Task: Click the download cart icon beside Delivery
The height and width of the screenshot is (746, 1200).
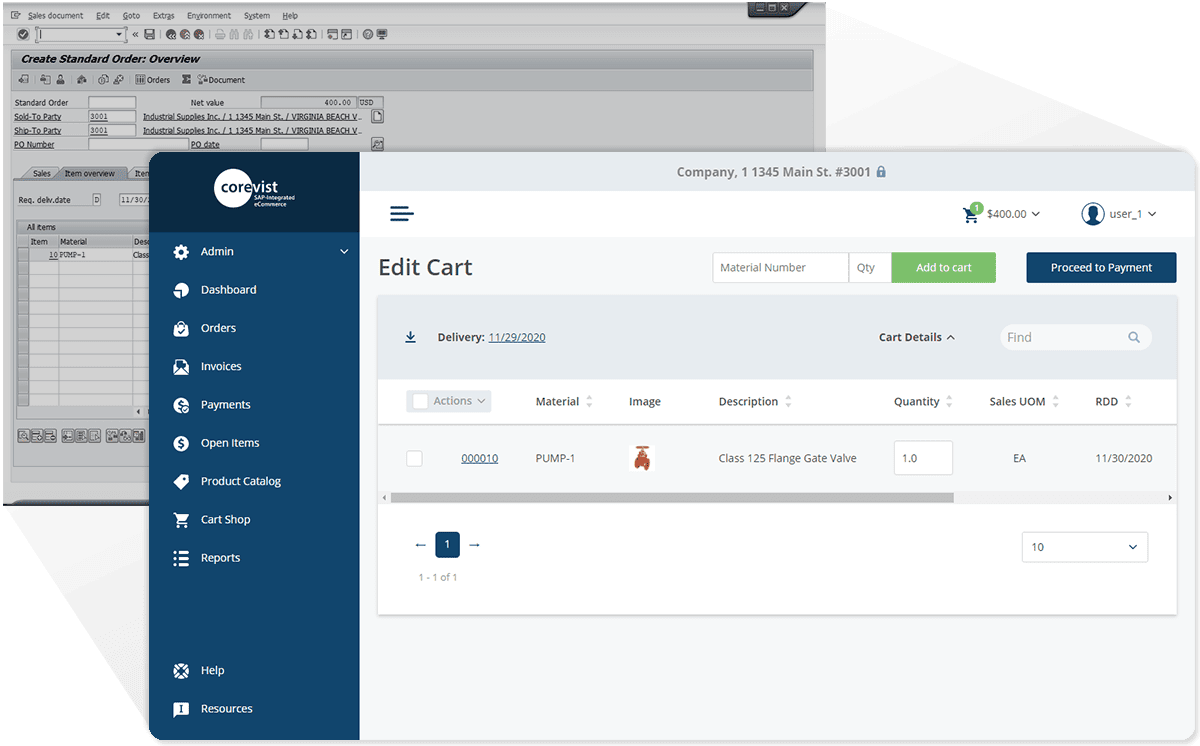Action: (410, 338)
